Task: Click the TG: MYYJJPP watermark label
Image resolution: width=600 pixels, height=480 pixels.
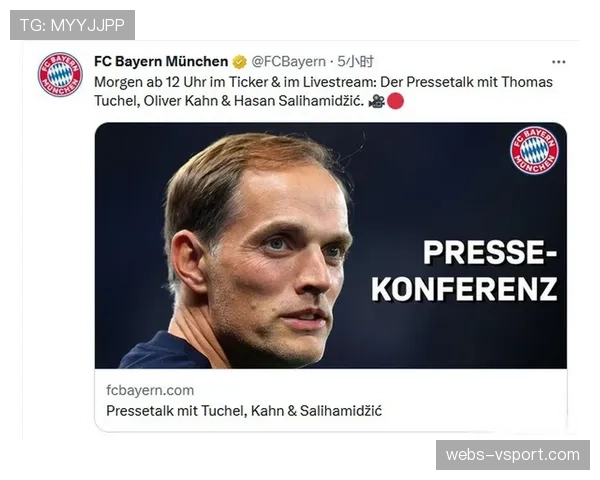Action: [x=72, y=25]
